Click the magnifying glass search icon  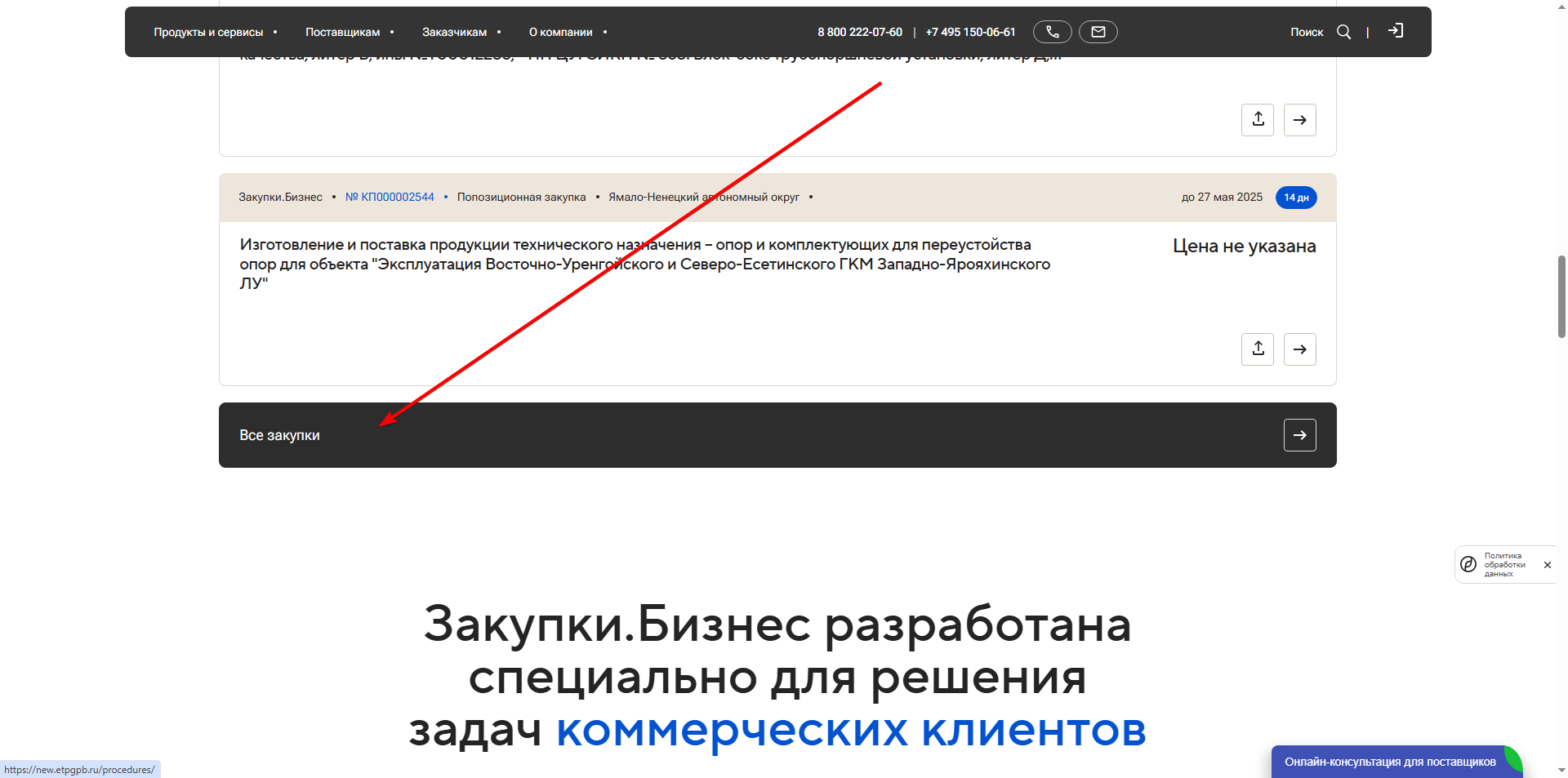click(x=1343, y=32)
